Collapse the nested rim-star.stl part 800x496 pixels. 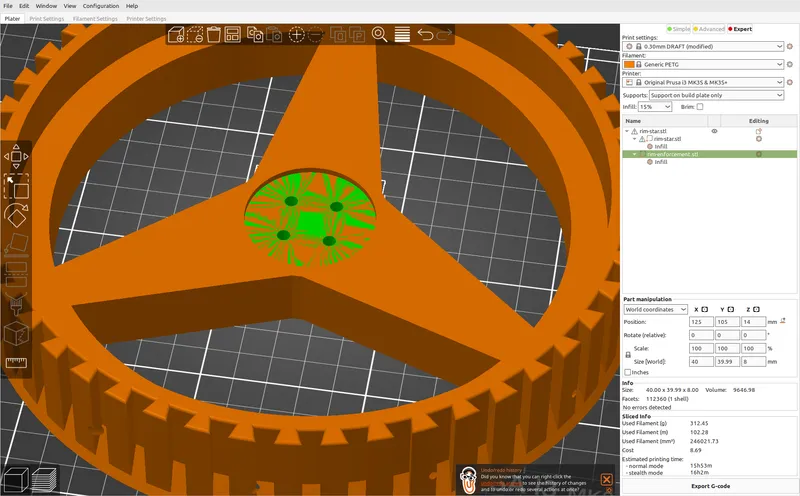tap(635, 139)
